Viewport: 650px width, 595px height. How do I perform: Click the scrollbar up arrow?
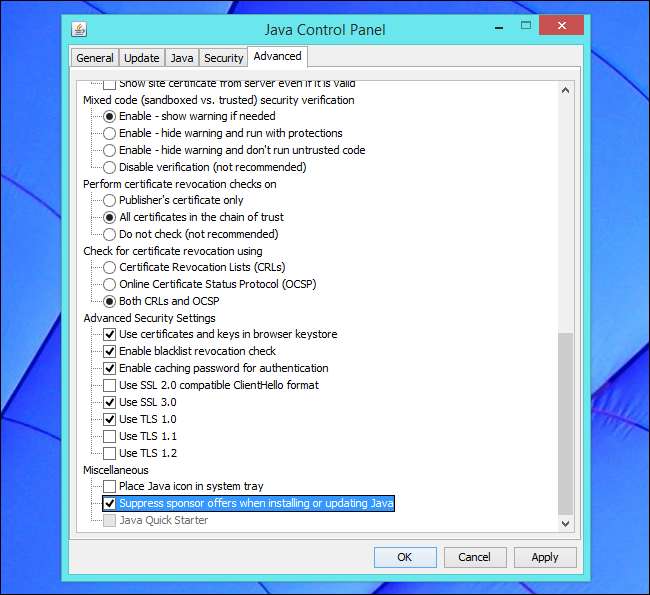coord(565,90)
